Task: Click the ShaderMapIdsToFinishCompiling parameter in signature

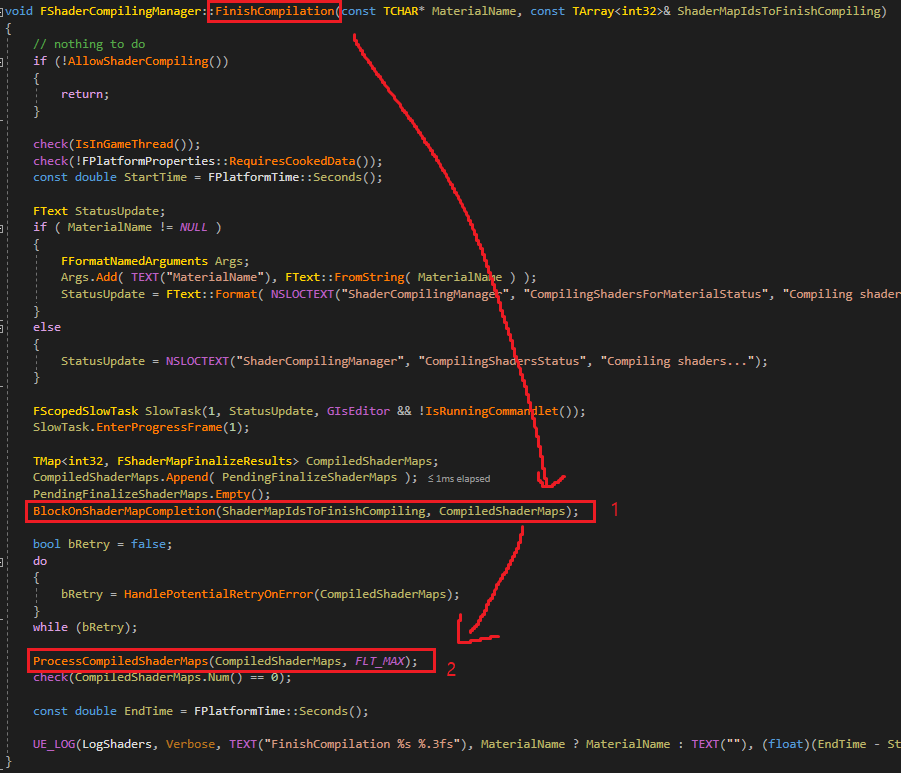Action: click(x=781, y=11)
